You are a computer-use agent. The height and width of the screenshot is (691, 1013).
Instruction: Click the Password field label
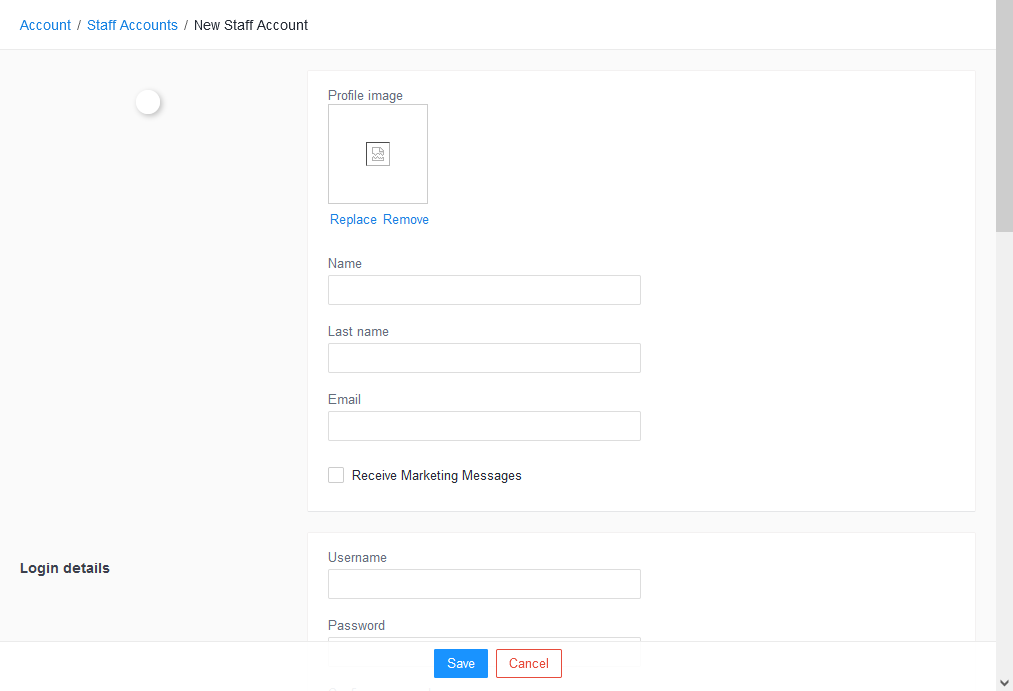pos(356,626)
